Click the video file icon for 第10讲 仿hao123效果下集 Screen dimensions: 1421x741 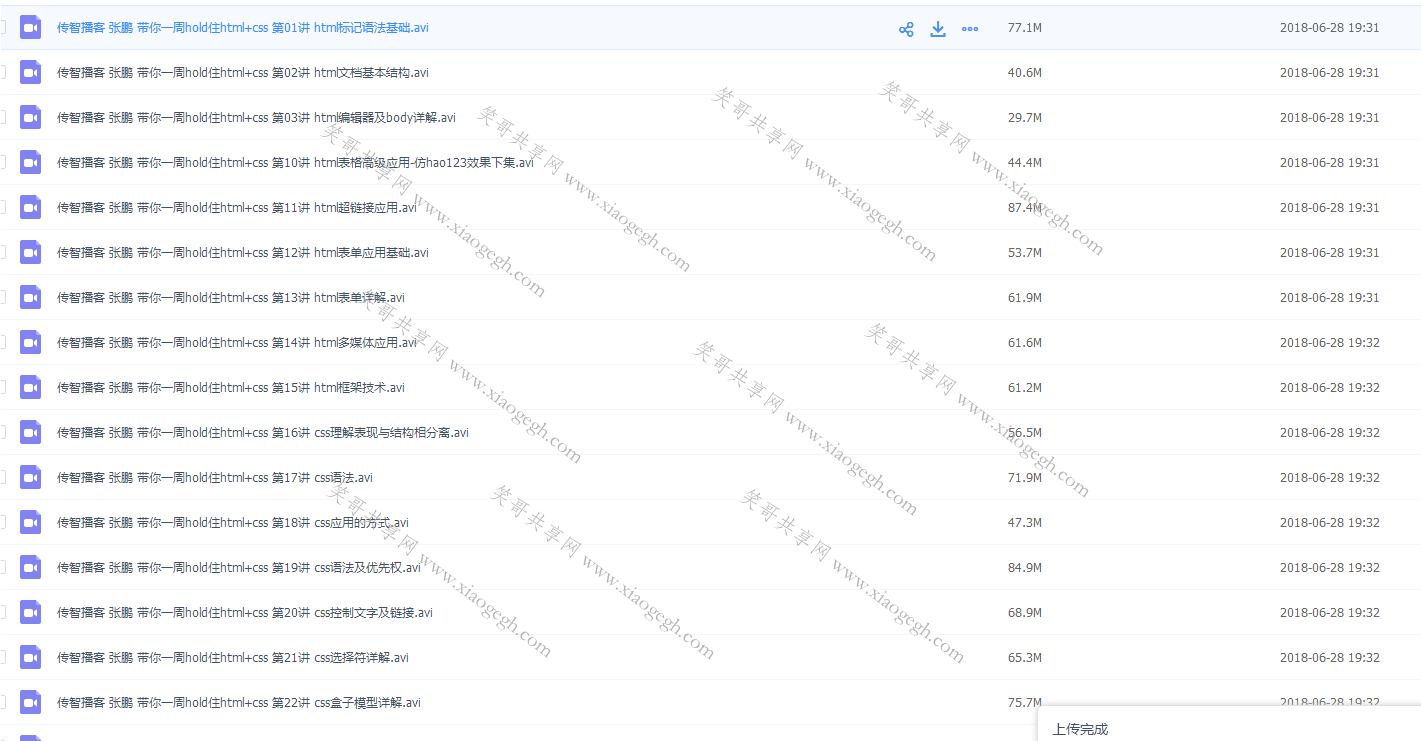coord(31,163)
